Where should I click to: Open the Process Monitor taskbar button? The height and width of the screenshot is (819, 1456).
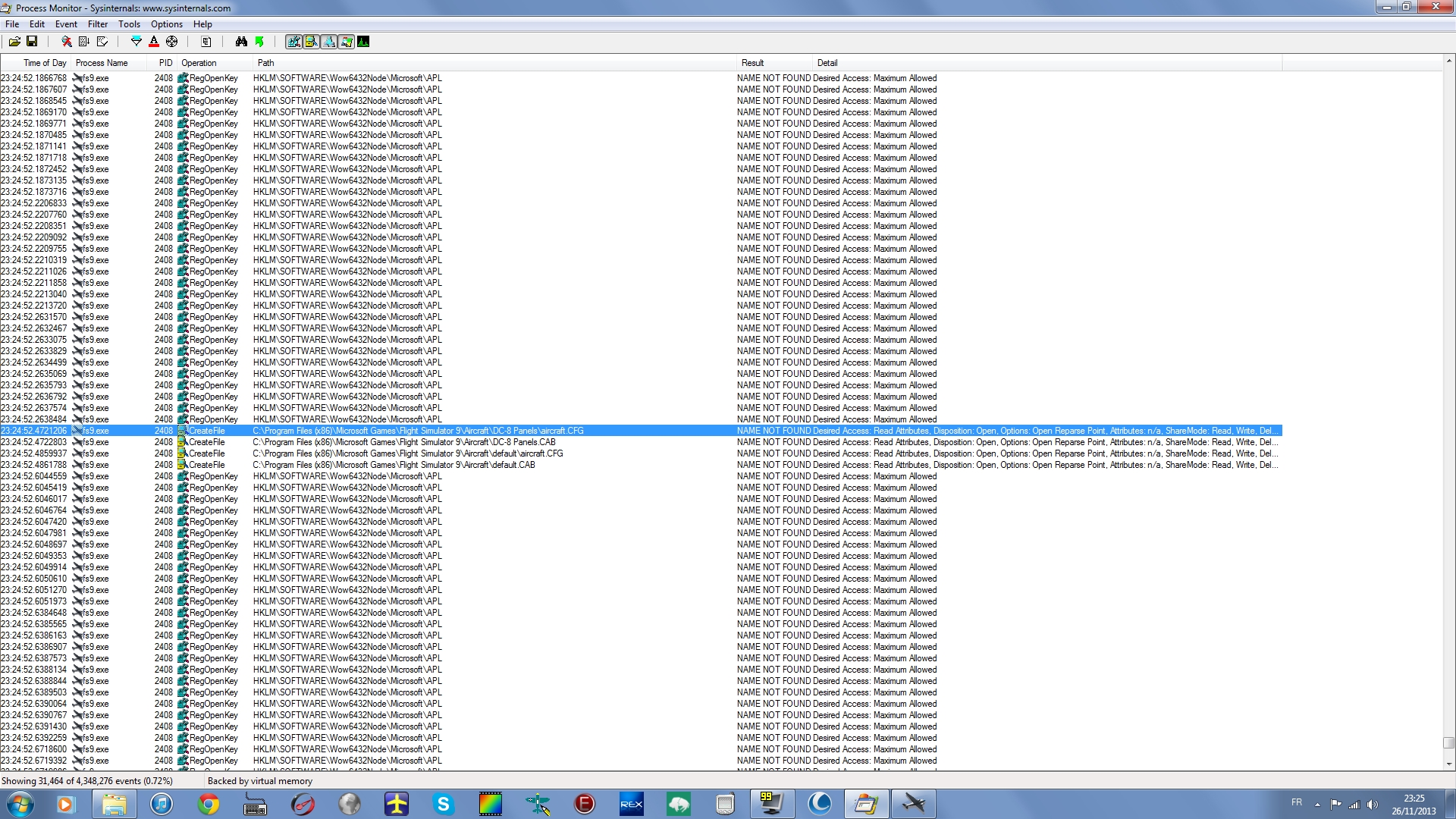tap(866, 804)
